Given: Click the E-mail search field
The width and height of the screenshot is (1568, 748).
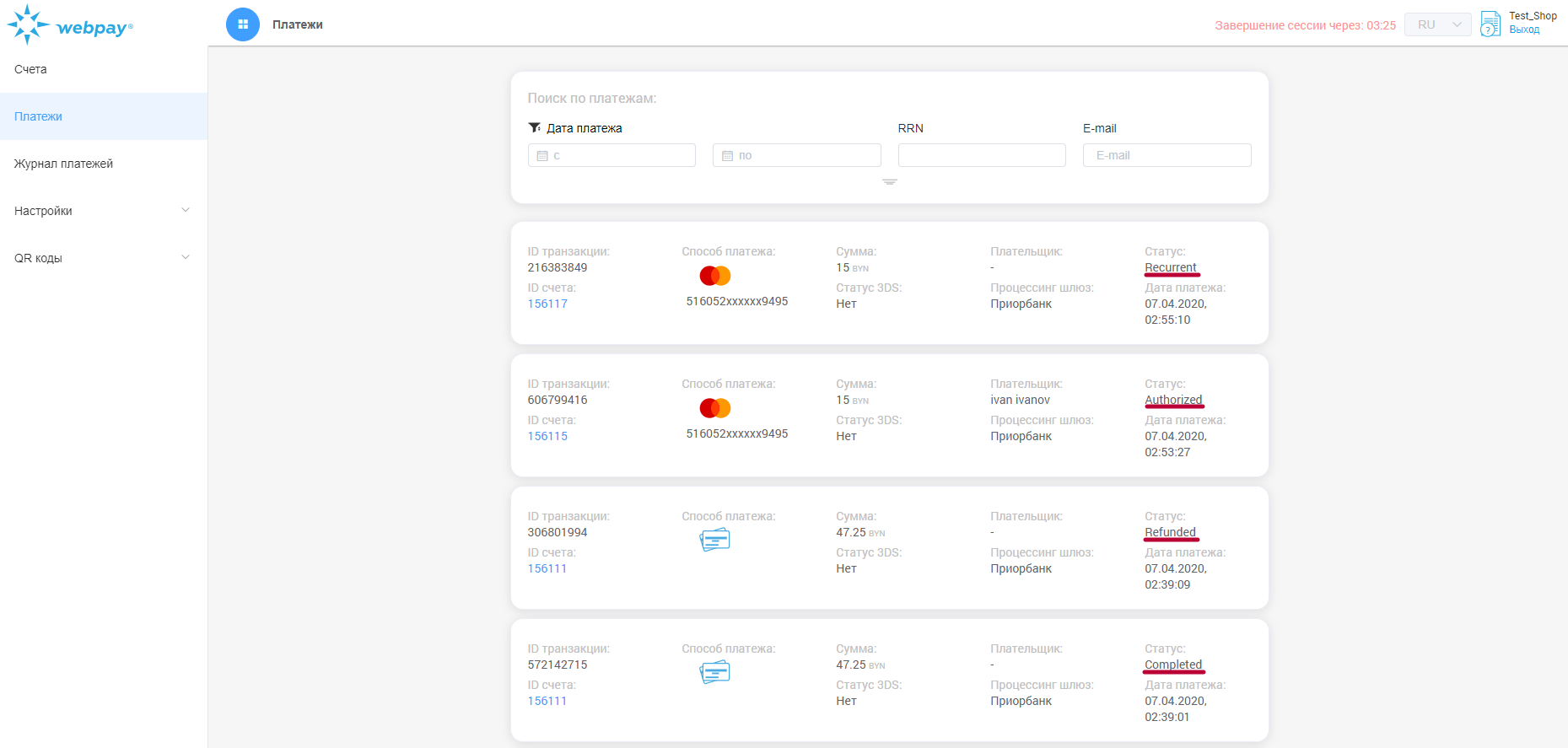Looking at the screenshot, I should [x=1167, y=155].
